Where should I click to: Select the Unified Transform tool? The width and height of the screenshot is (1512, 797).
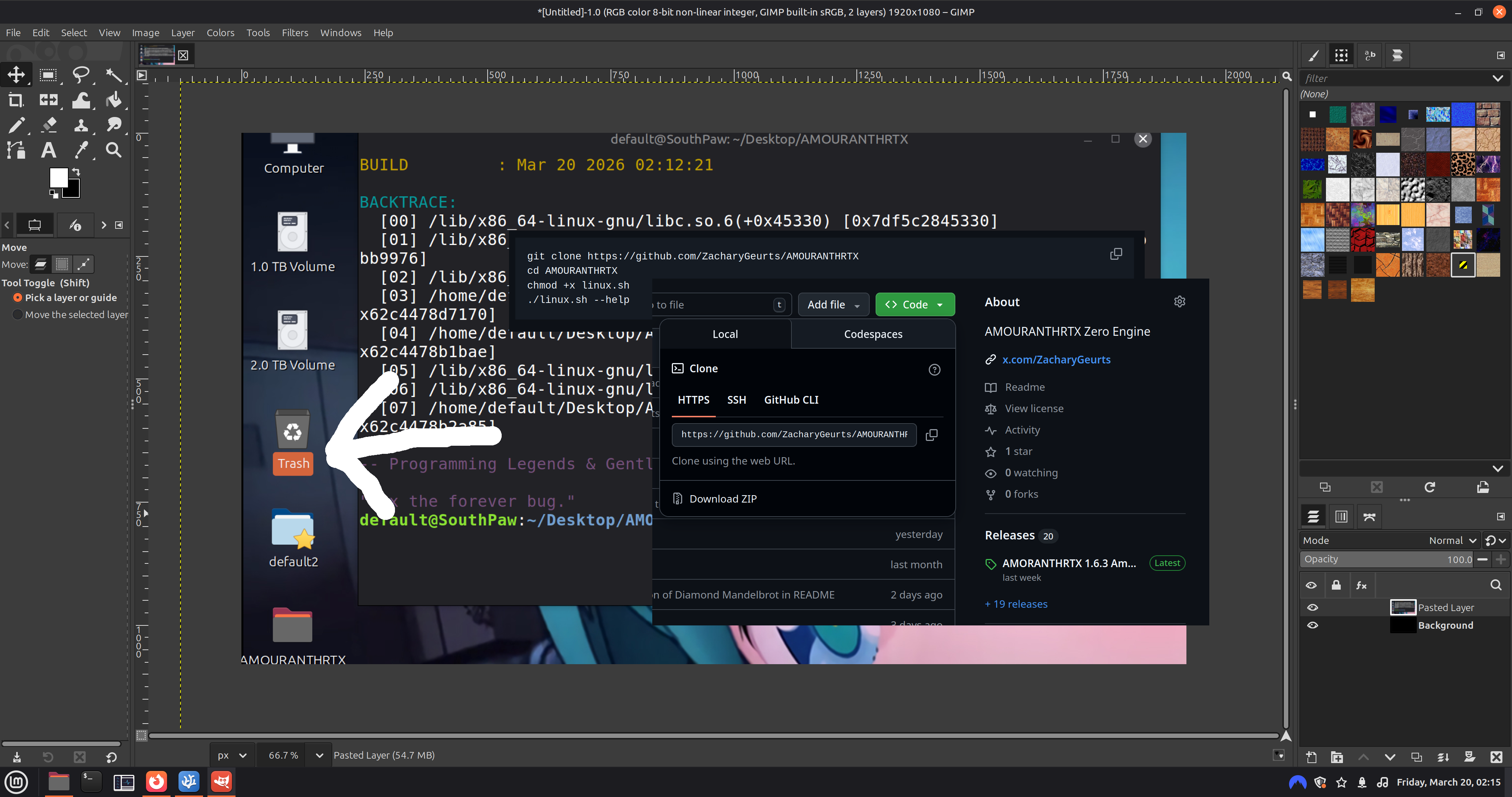tap(48, 100)
